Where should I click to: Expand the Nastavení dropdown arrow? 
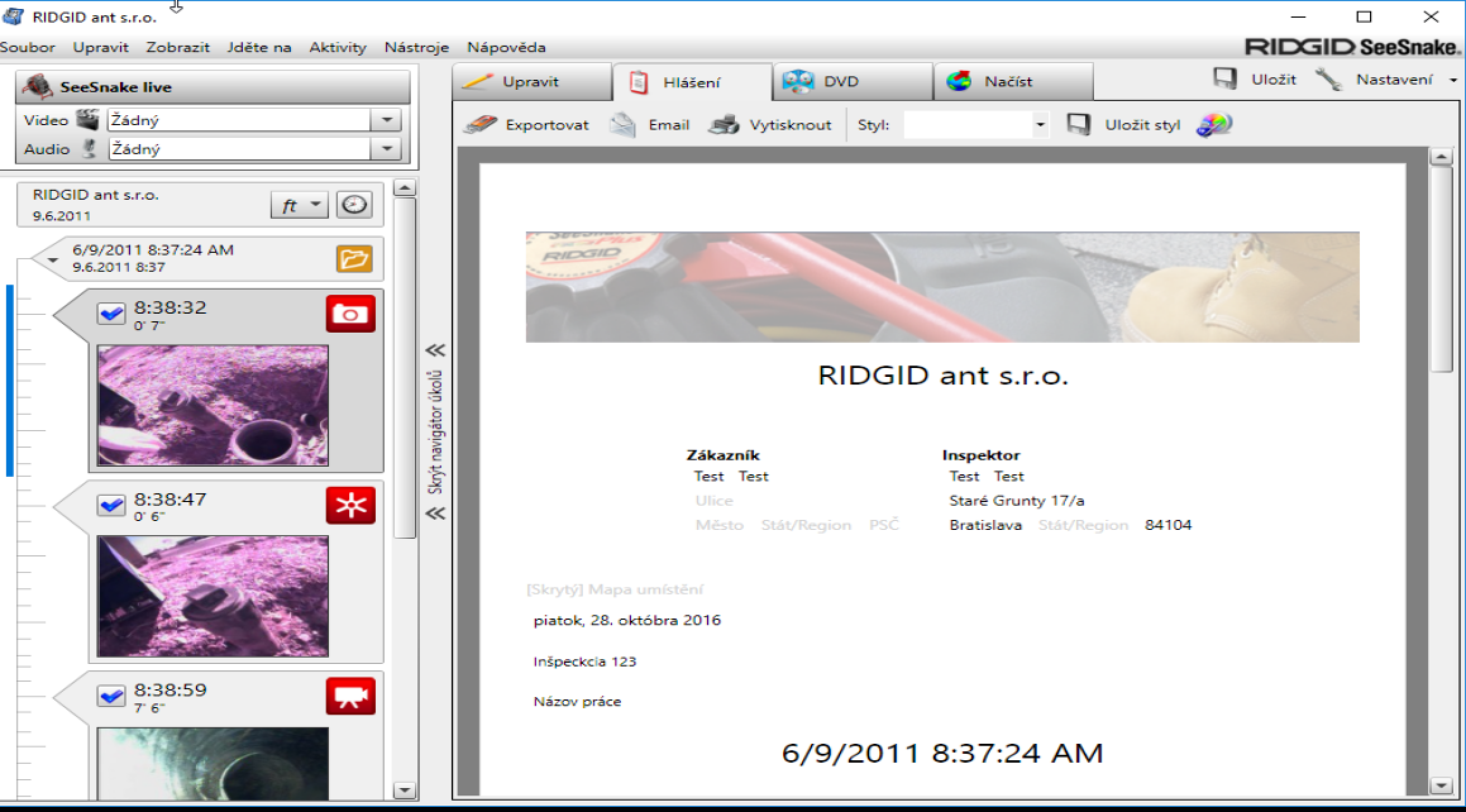pos(1453,80)
